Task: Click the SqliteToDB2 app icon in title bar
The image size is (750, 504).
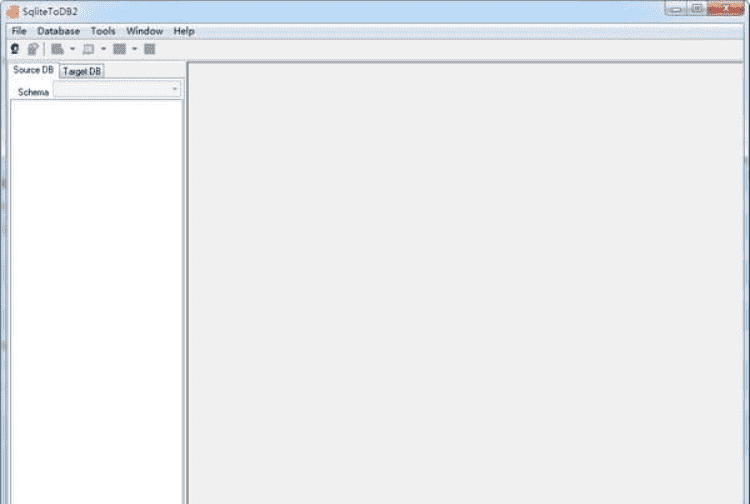Action: (13, 11)
